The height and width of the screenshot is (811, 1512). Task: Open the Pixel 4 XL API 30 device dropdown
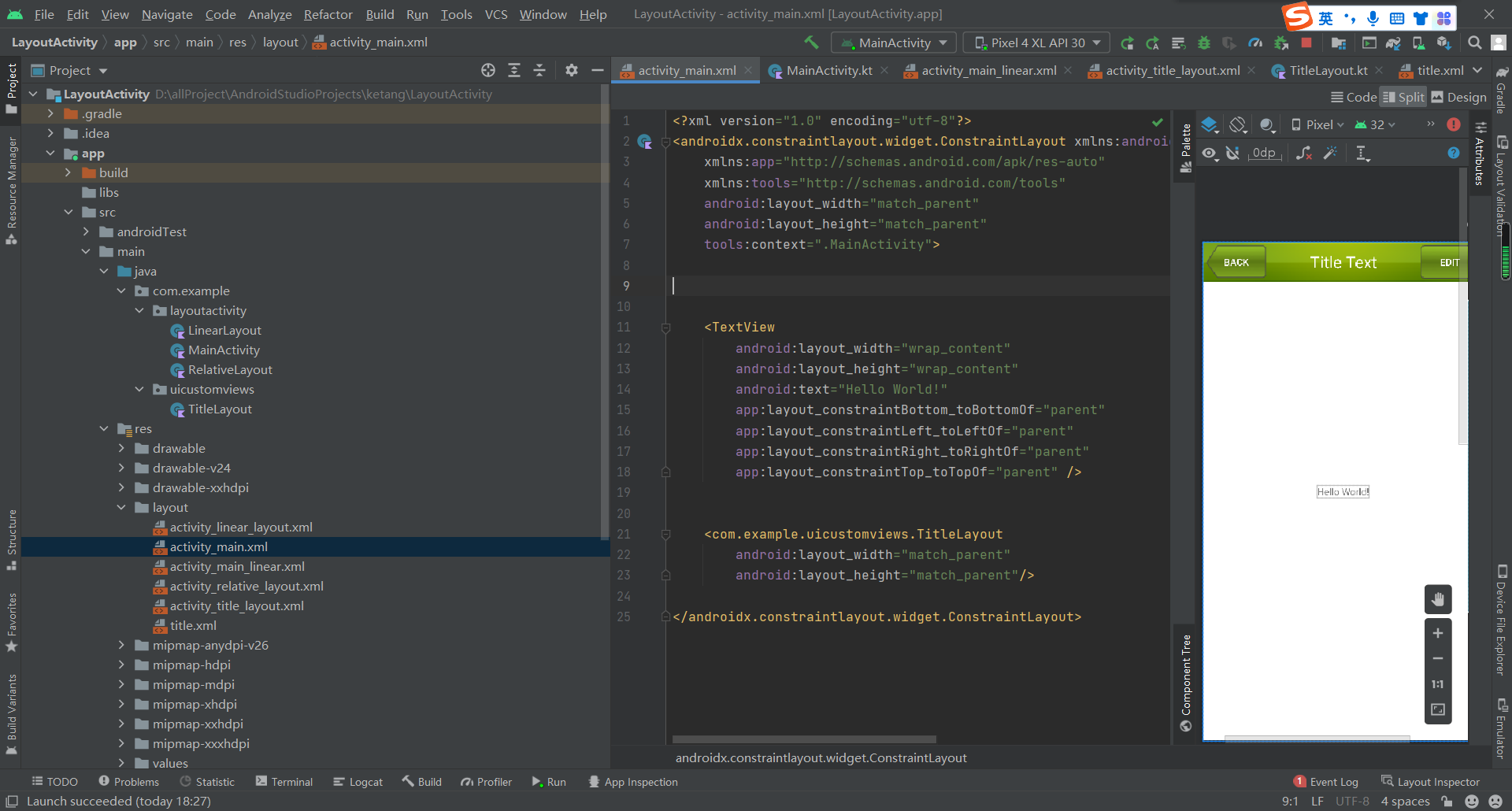click(1039, 43)
